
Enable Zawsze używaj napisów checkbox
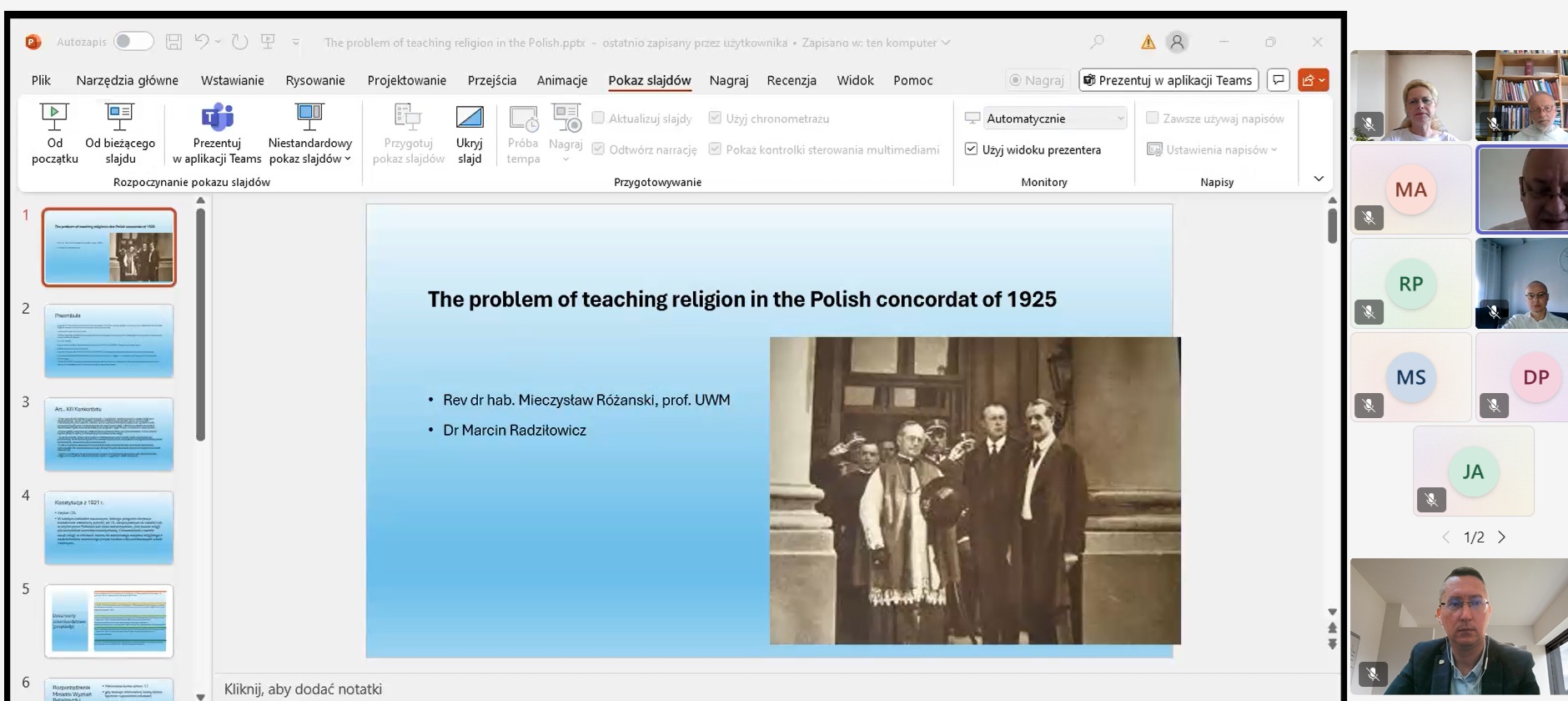[1153, 119]
